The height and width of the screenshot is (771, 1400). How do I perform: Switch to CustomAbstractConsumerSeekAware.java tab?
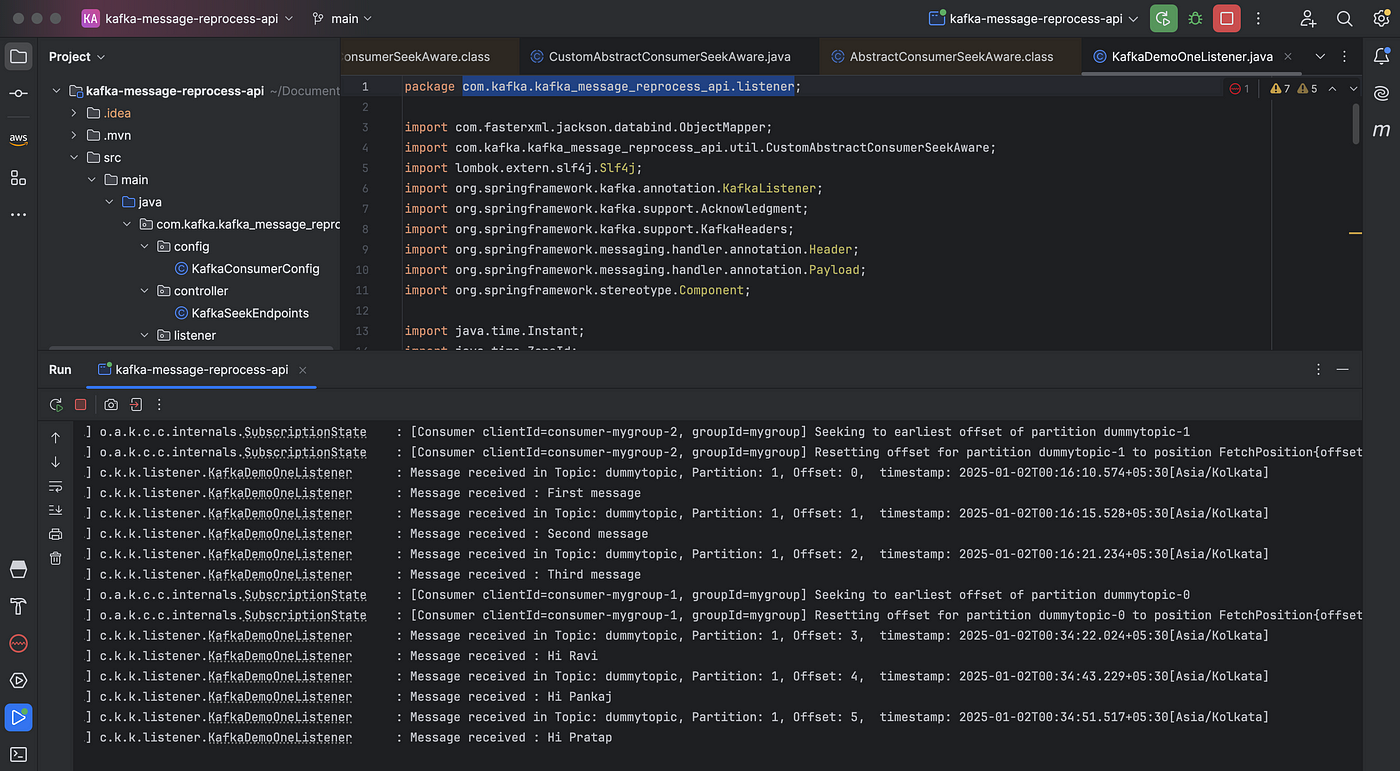pos(669,57)
